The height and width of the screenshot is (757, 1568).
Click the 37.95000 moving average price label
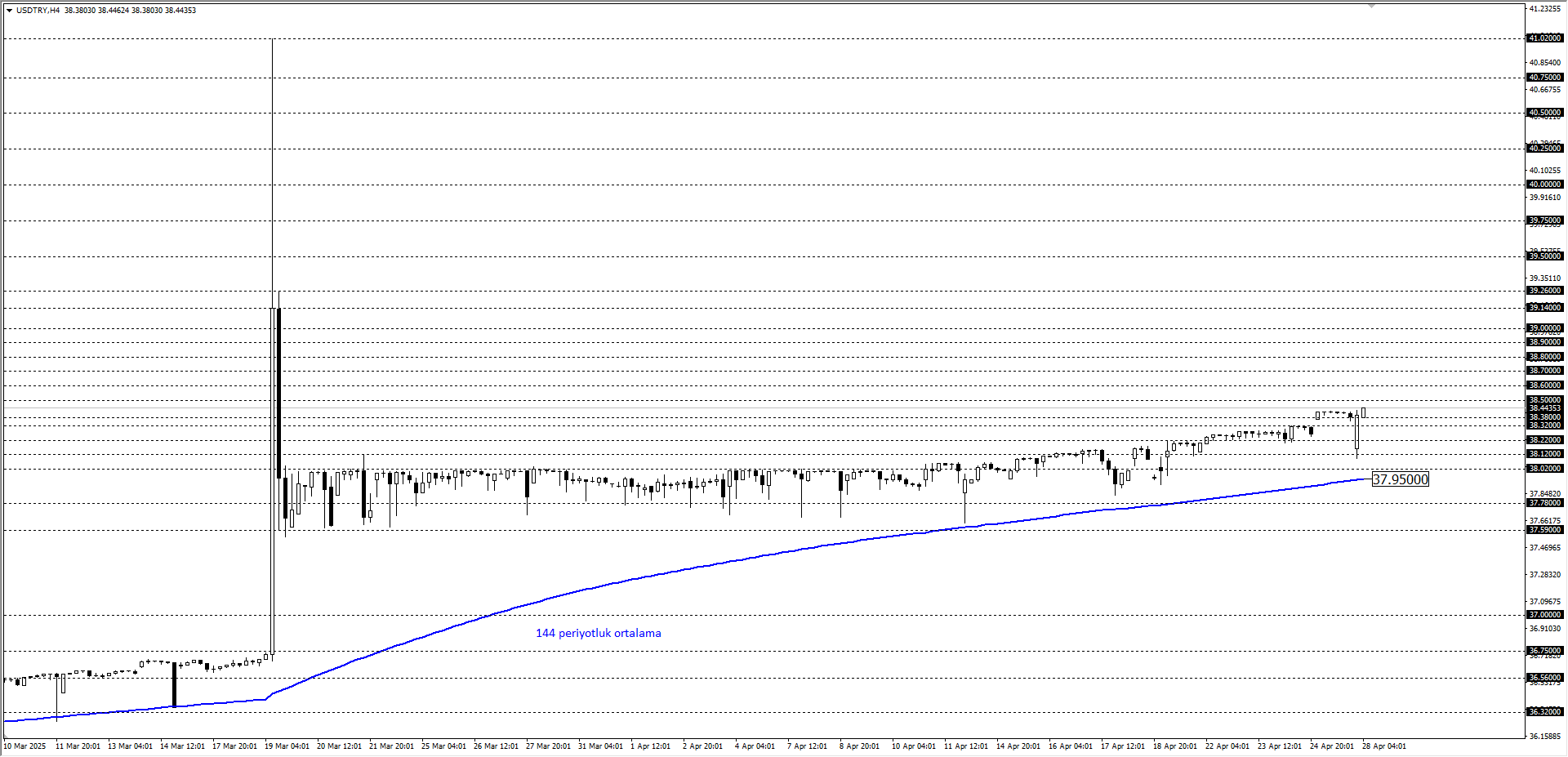[x=1401, y=479]
